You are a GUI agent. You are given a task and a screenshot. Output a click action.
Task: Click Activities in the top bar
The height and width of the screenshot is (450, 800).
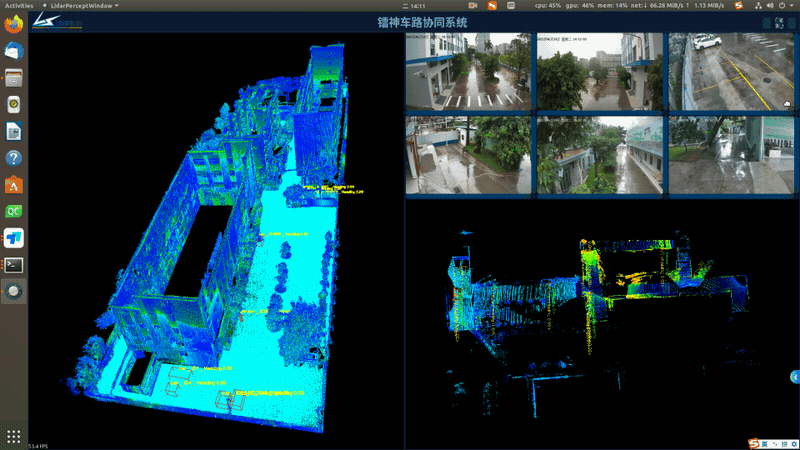[19, 5]
